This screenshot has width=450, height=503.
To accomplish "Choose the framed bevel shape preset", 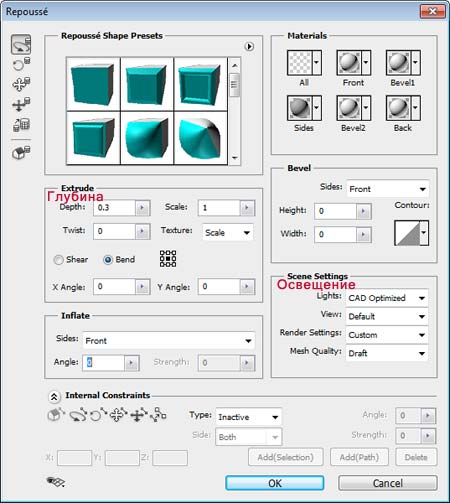I will [201, 84].
